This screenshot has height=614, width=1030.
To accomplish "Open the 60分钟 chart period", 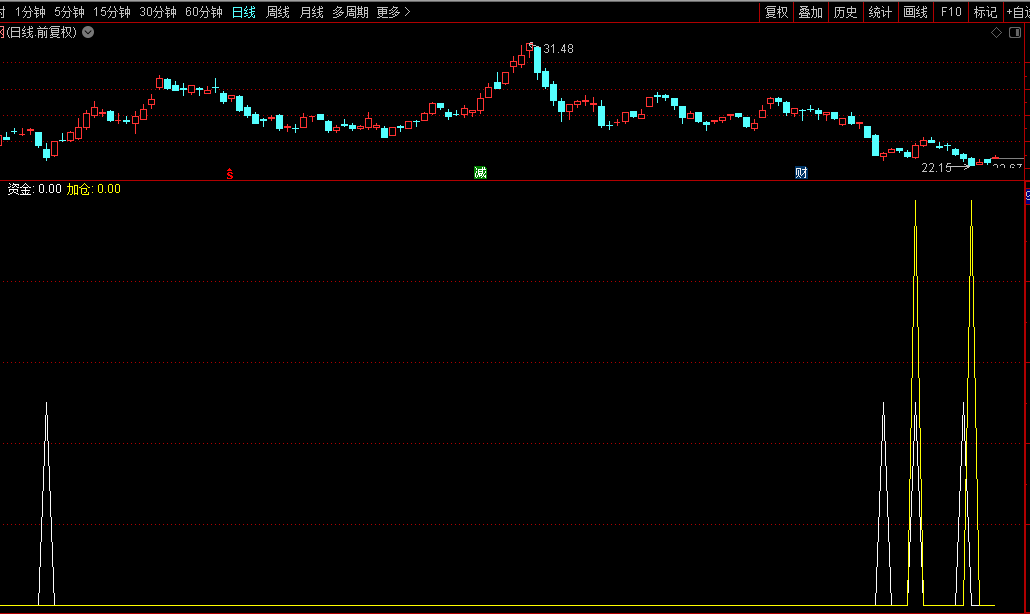I will [x=204, y=12].
